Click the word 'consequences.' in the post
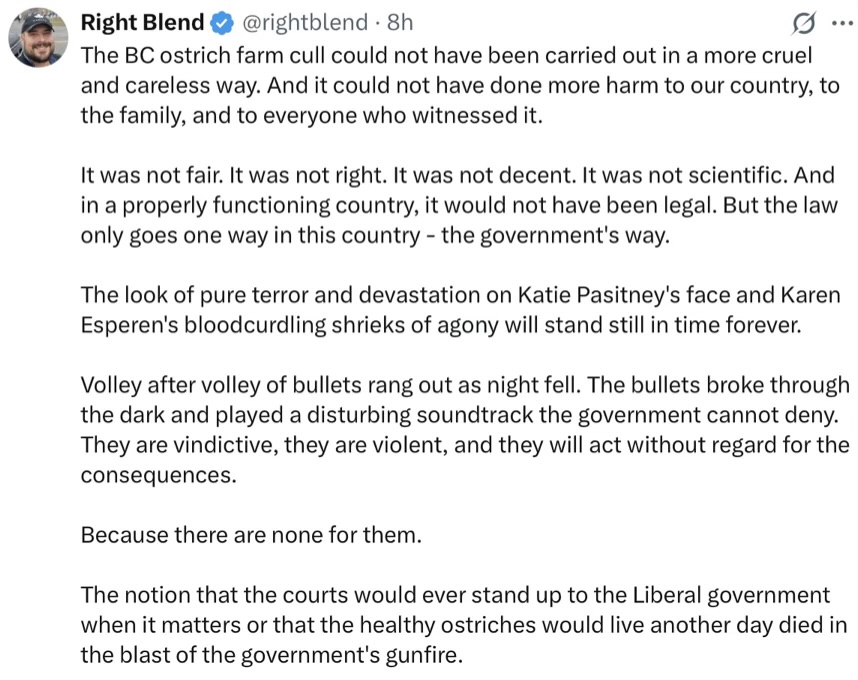Viewport: 858px width, 680px height. [x=158, y=475]
